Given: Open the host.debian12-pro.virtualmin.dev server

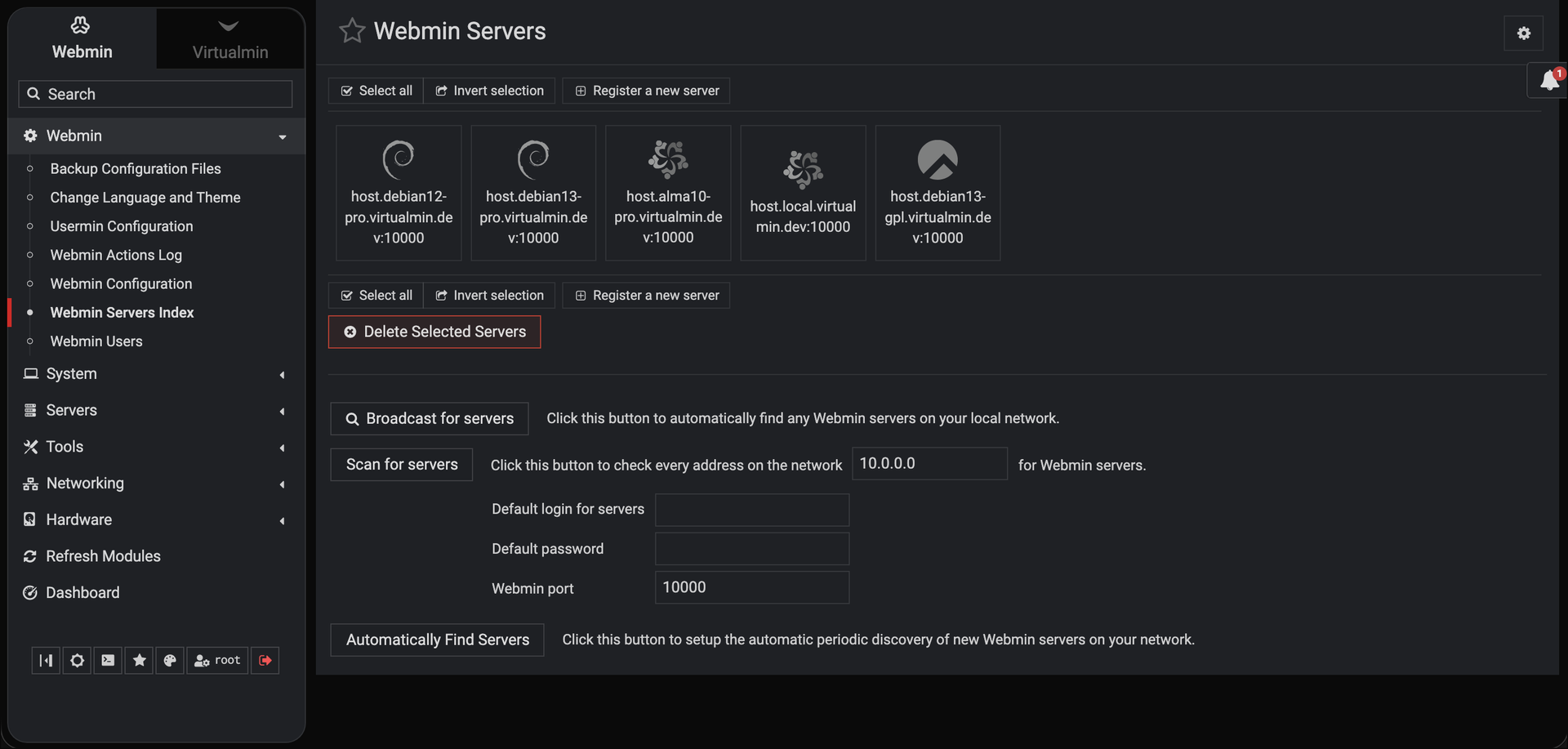Looking at the screenshot, I should point(399,193).
